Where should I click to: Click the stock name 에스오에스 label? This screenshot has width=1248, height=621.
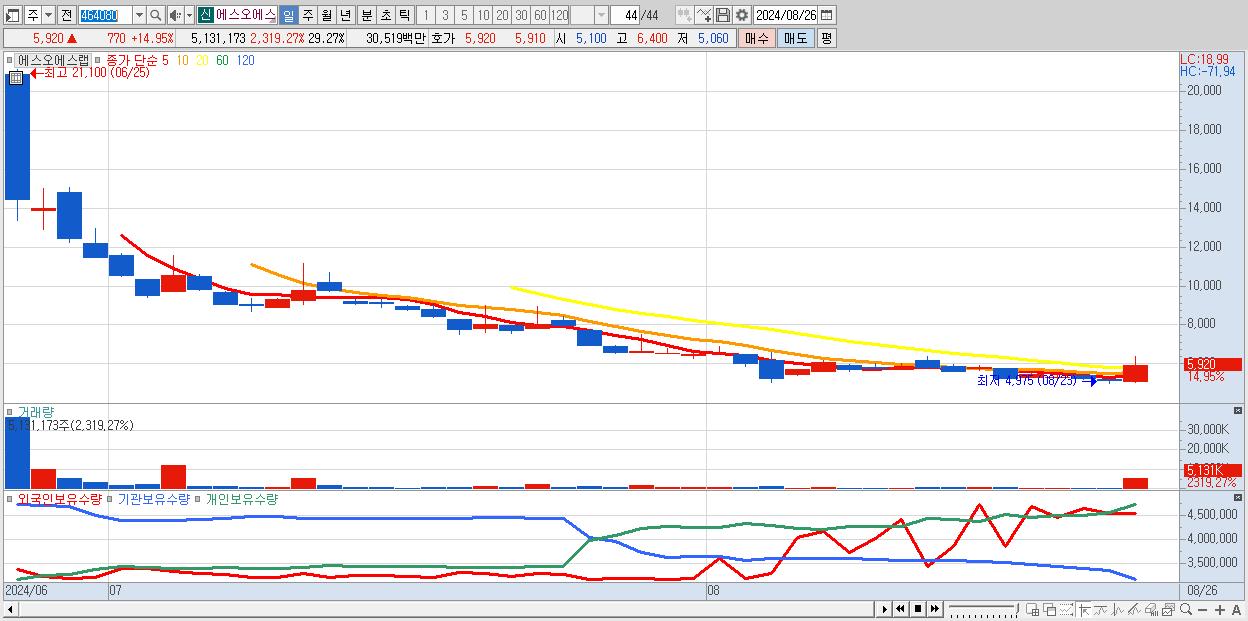pyautogui.click(x=246, y=15)
